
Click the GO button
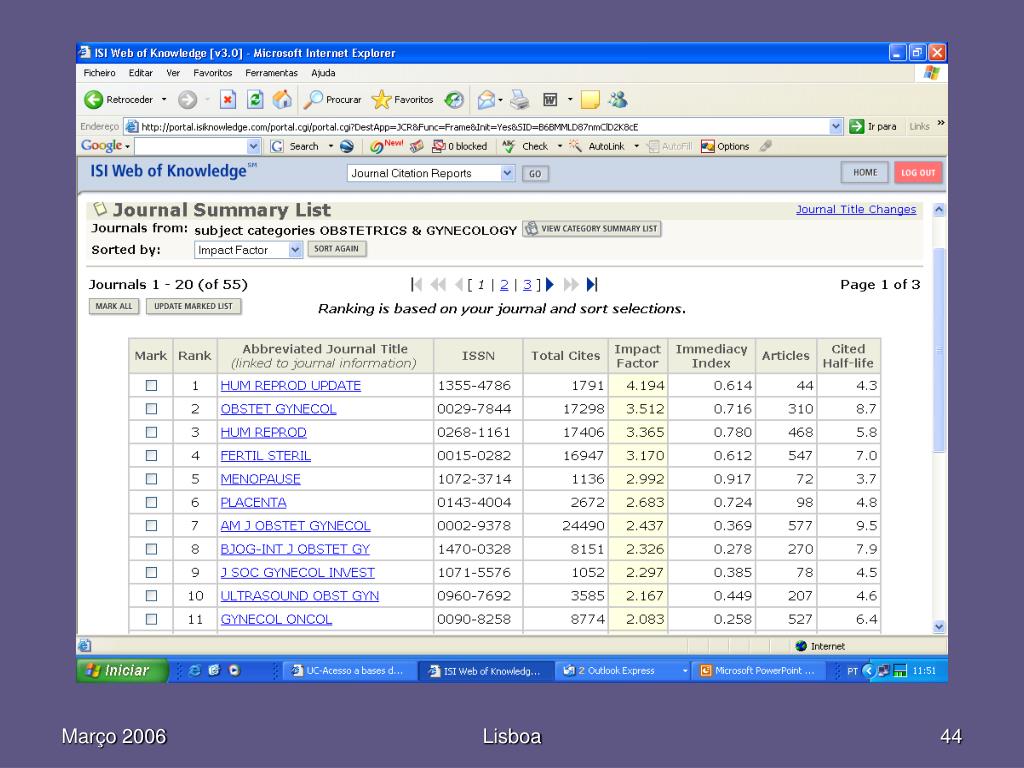pyautogui.click(x=535, y=174)
